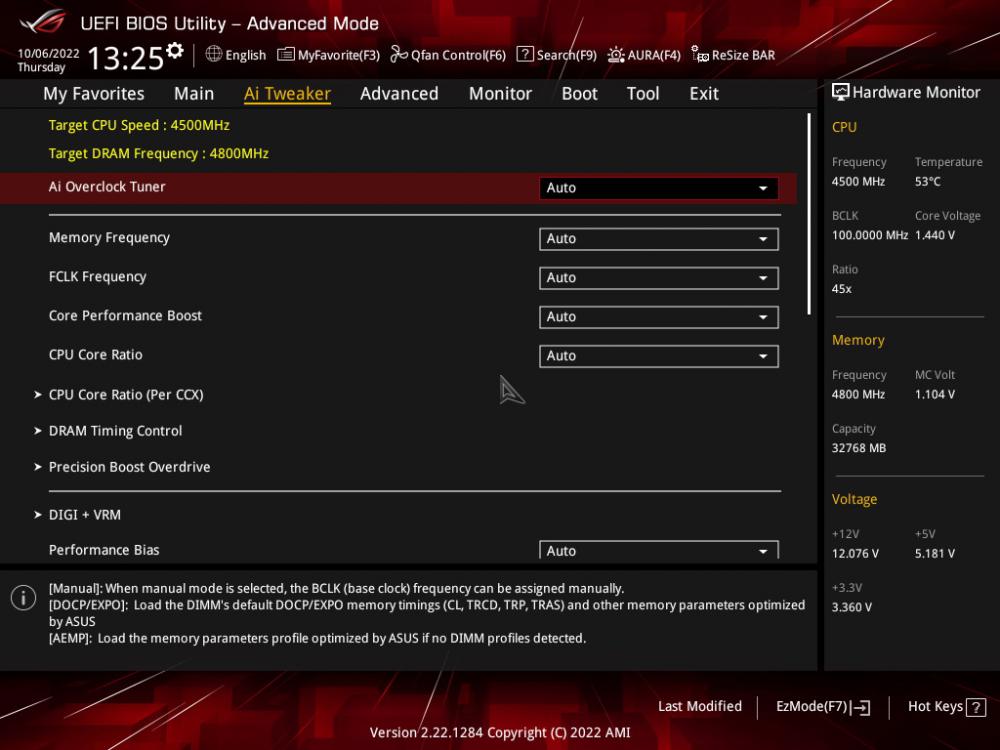1000x750 pixels.
Task: Click the English language button
Action: tap(246, 55)
